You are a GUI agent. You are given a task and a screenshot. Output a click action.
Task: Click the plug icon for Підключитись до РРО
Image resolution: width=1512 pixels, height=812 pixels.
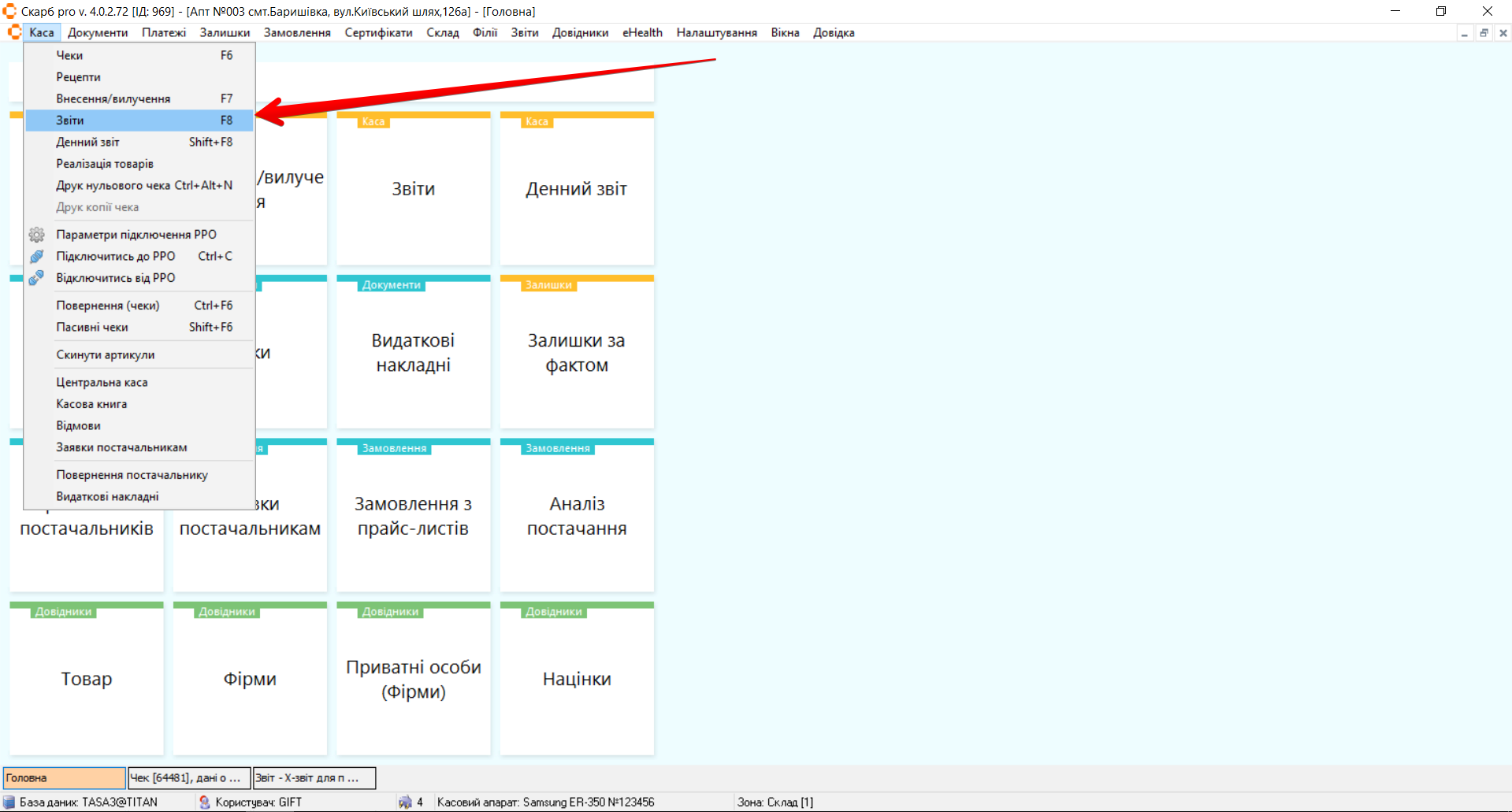pyautogui.click(x=36, y=257)
